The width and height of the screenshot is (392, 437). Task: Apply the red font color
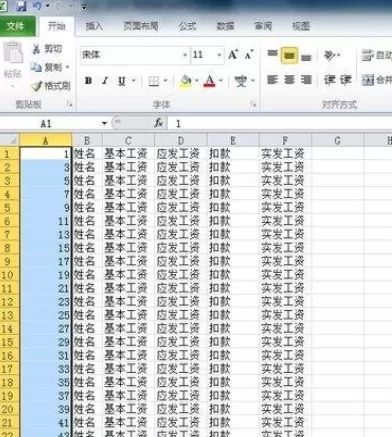point(210,81)
